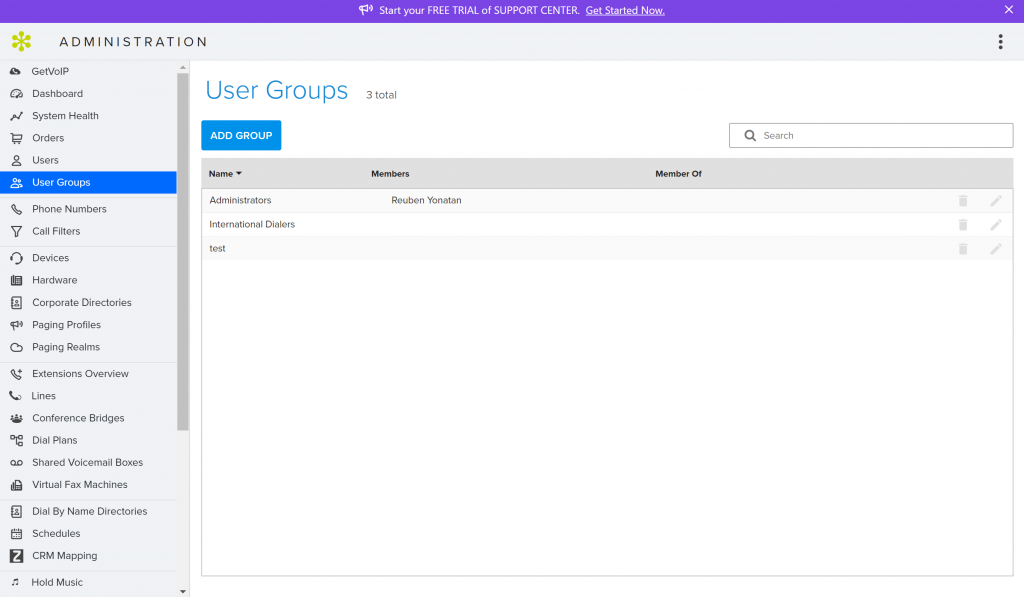This screenshot has height=597, width=1024.
Task: Click the Phone Numbers handset icon
Action: 16,209
